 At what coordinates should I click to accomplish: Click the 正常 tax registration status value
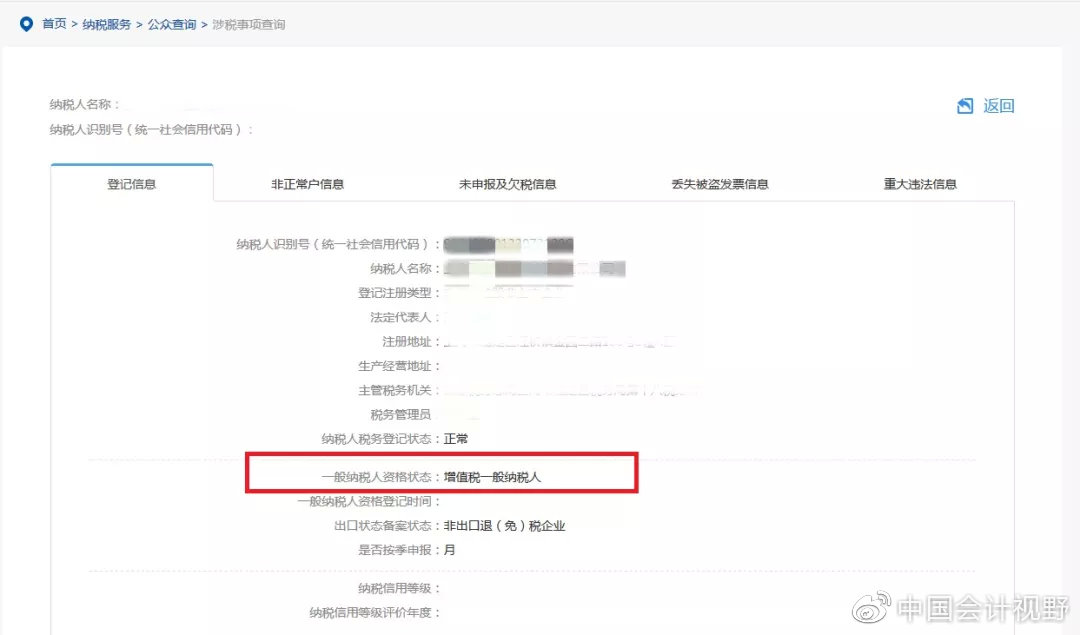(455, 438)
